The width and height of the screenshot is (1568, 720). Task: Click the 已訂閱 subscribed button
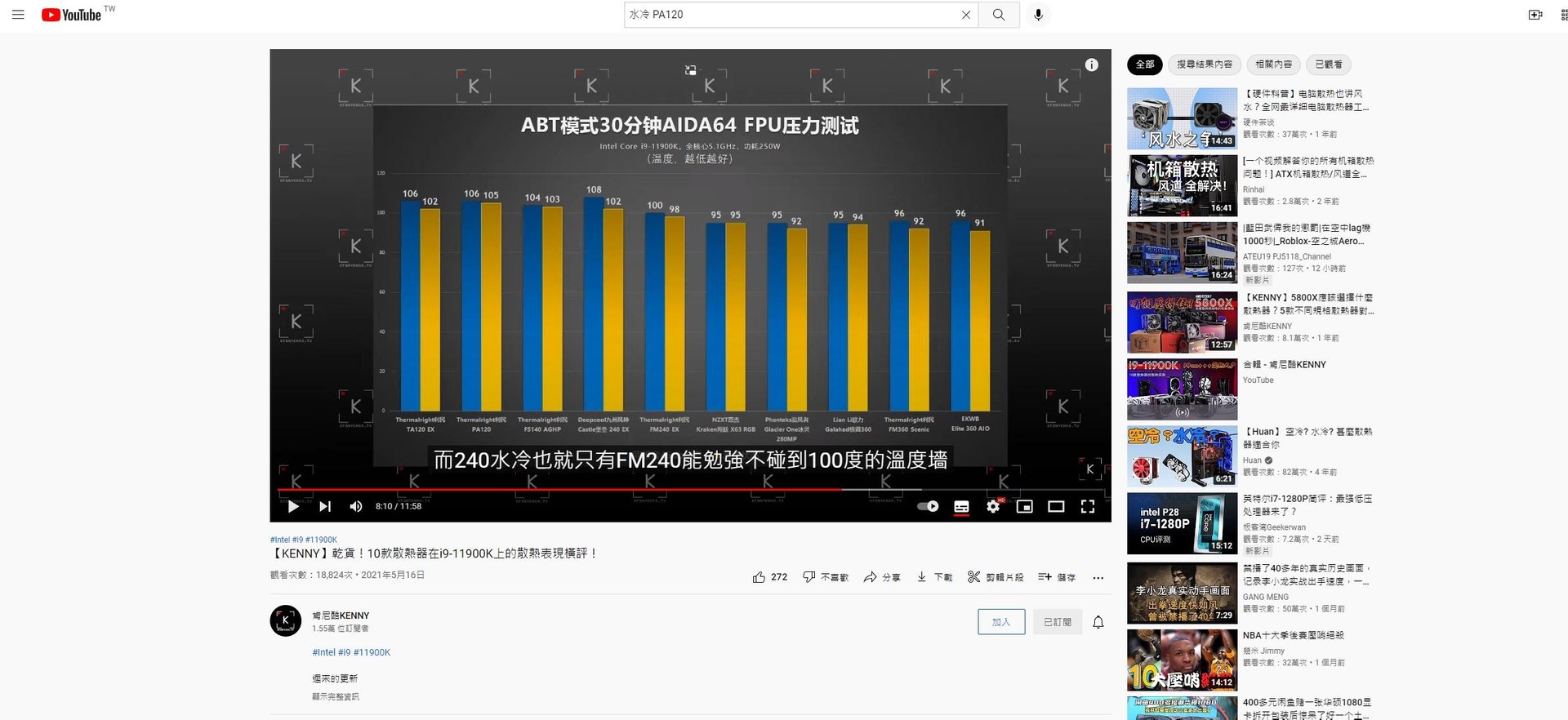1058,622
